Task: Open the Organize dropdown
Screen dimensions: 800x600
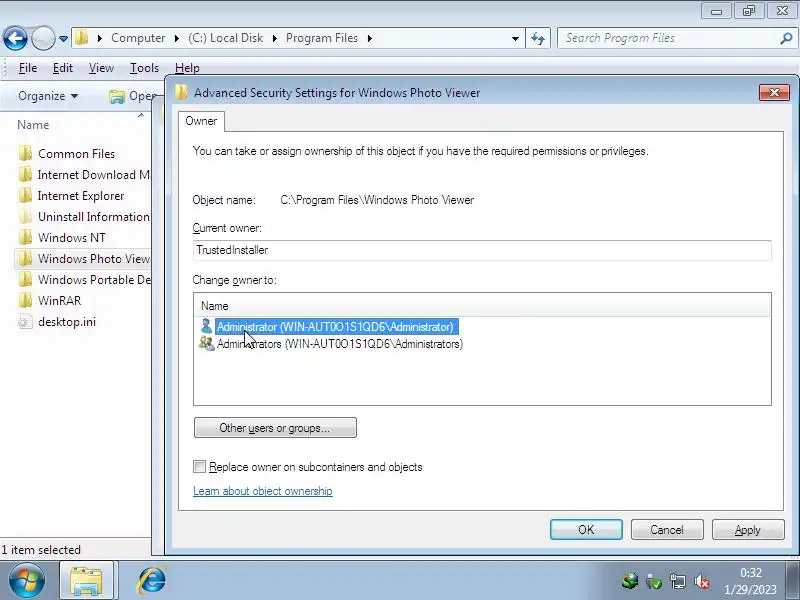Action: 48,96
